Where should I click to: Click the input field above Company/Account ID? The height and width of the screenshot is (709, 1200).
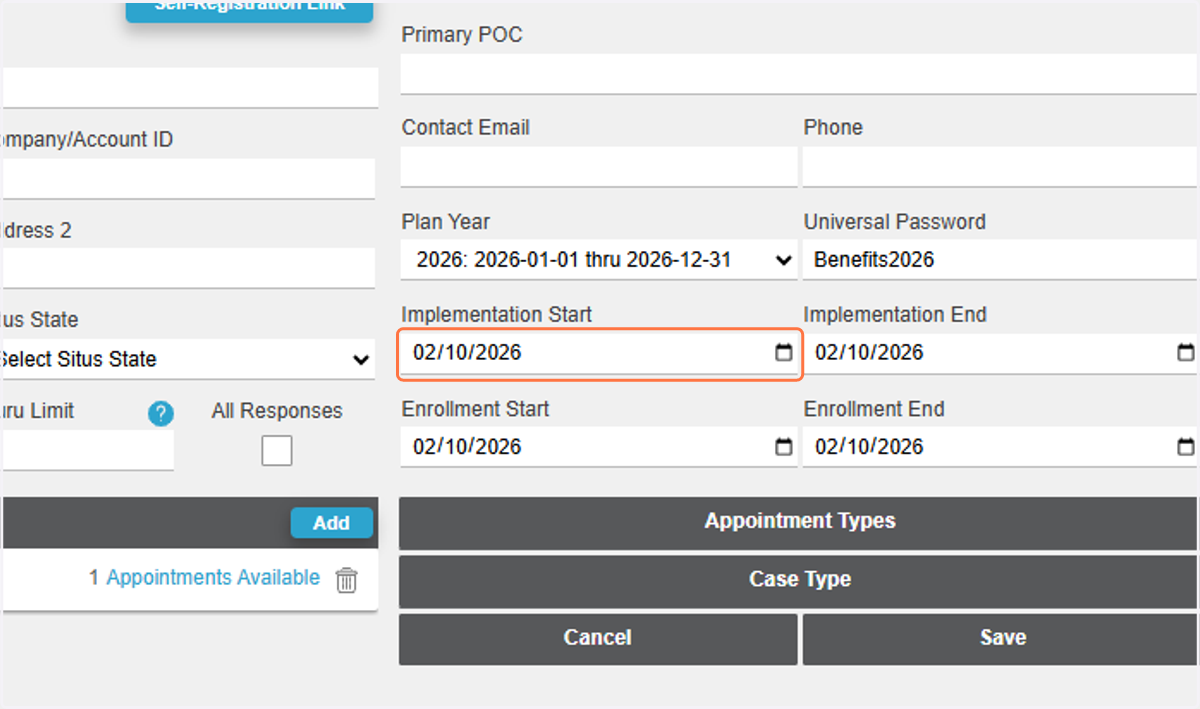(x=189, y=88)
